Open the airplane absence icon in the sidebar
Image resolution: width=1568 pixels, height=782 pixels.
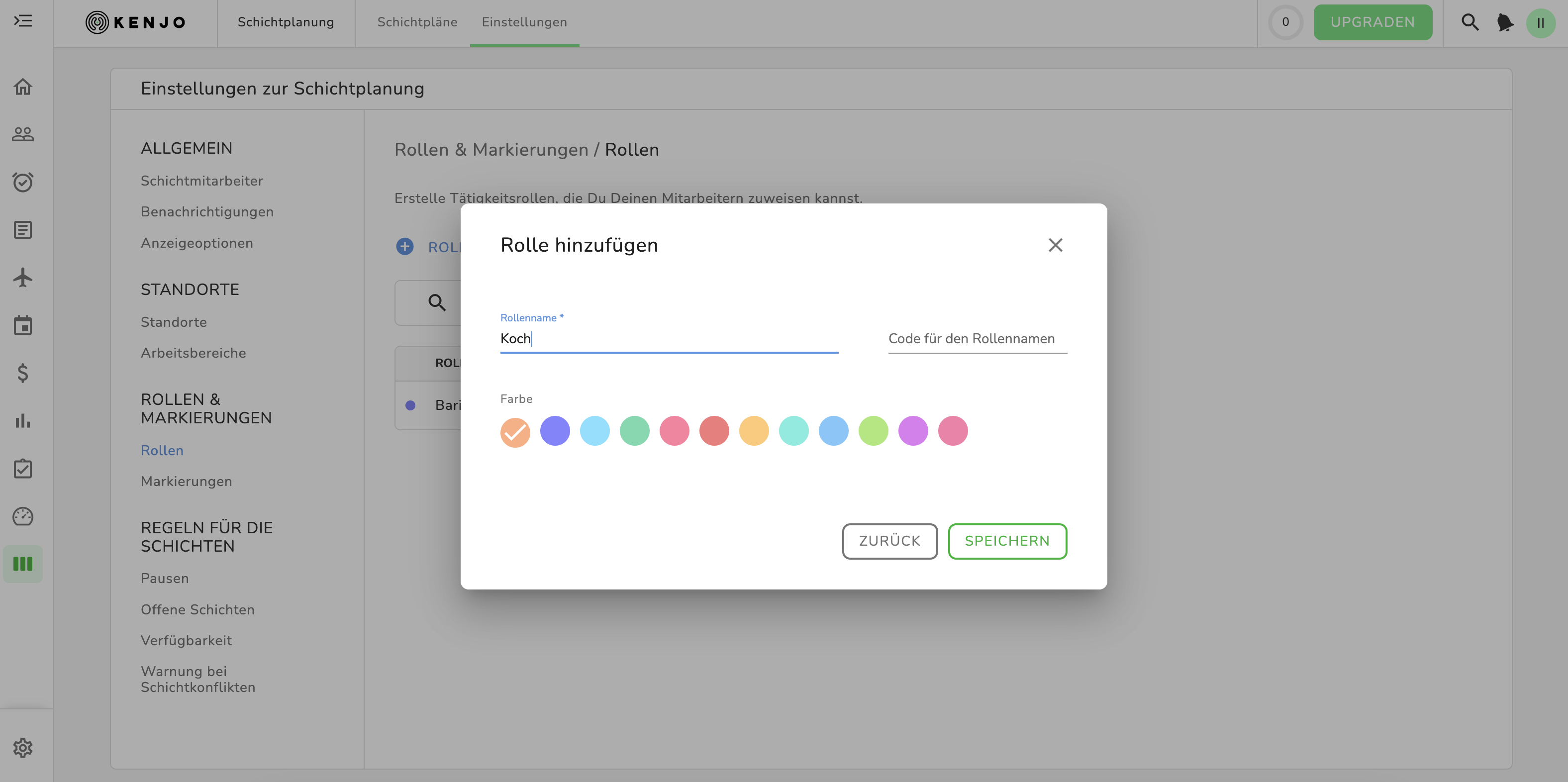click(22, 278)
